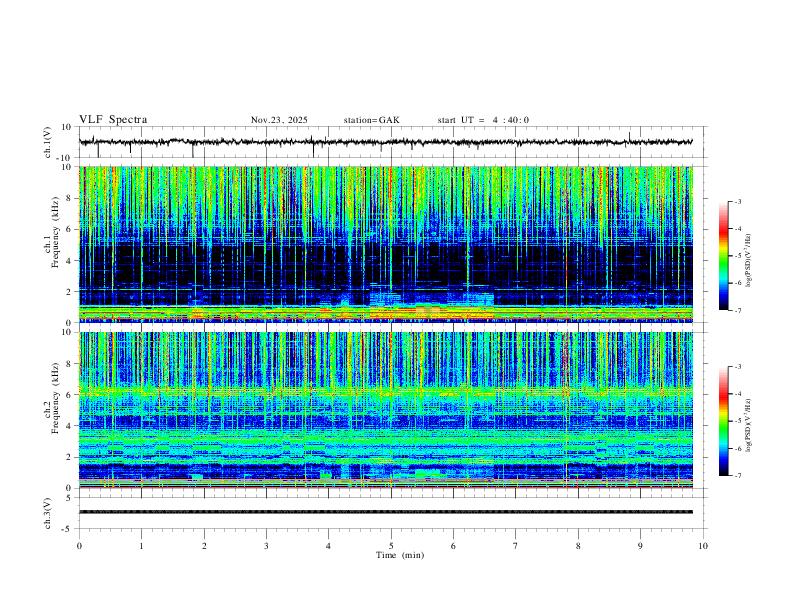The image size is (792, 612).
Task: Click the date "Nov.23, 2025" in header
Action: click(x=279, y=120)
